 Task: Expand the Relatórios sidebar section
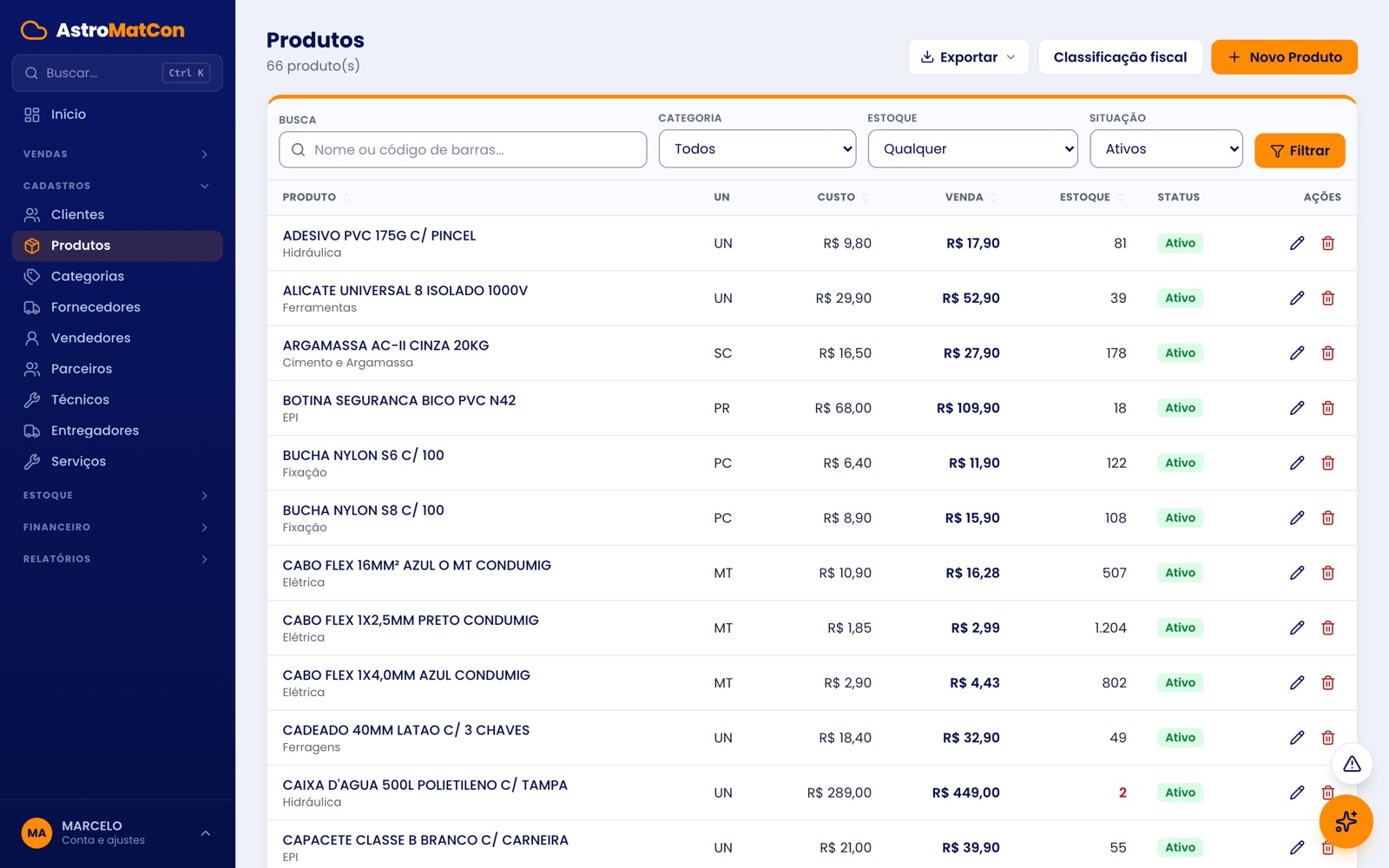pos(117,559)
